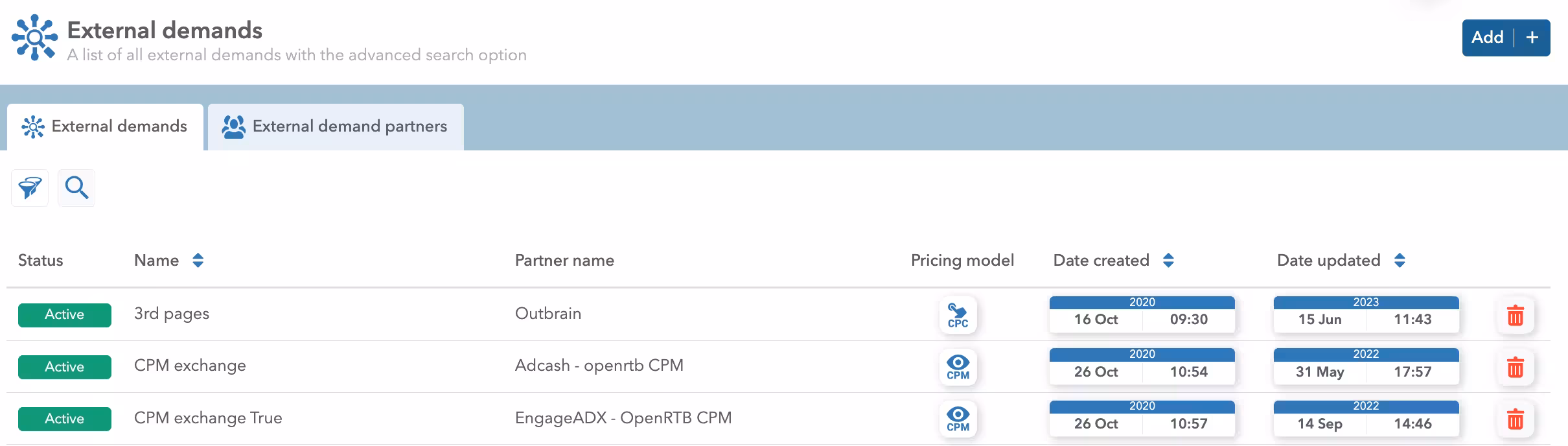This screenshot has height=446, width=1568.
Task: Delete the 3rd pages demand
Action: coord(1515,316)
